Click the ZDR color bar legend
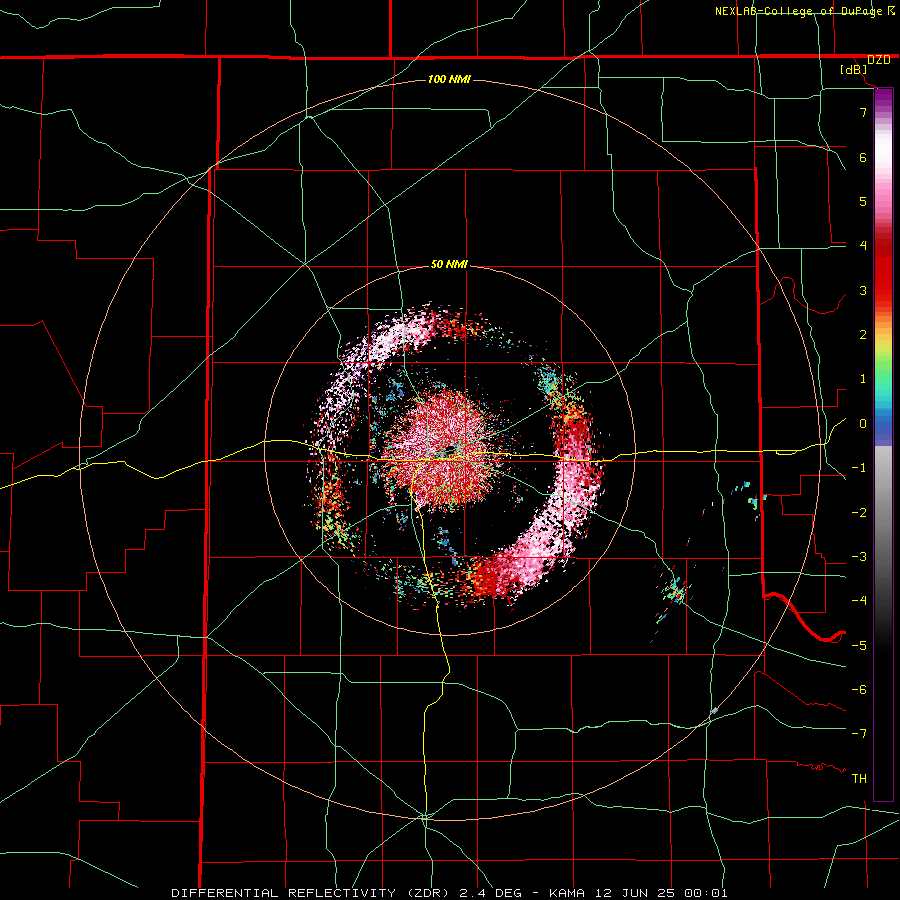 883,444
